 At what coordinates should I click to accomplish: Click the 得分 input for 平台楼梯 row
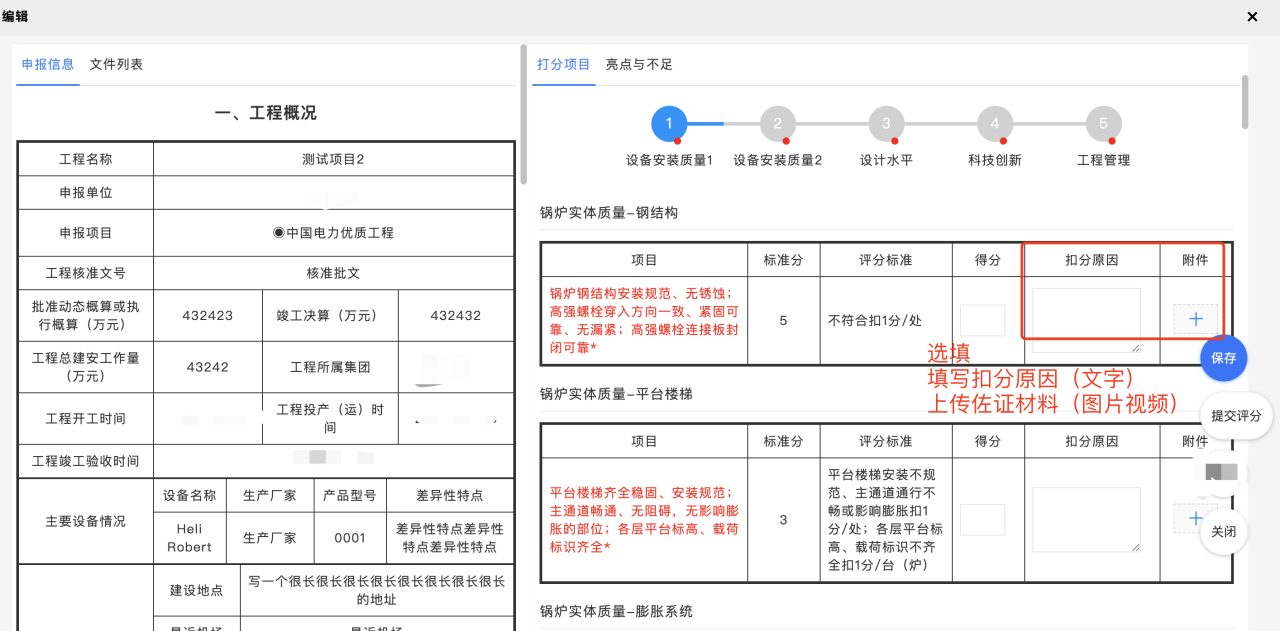[x=982, y=519]
